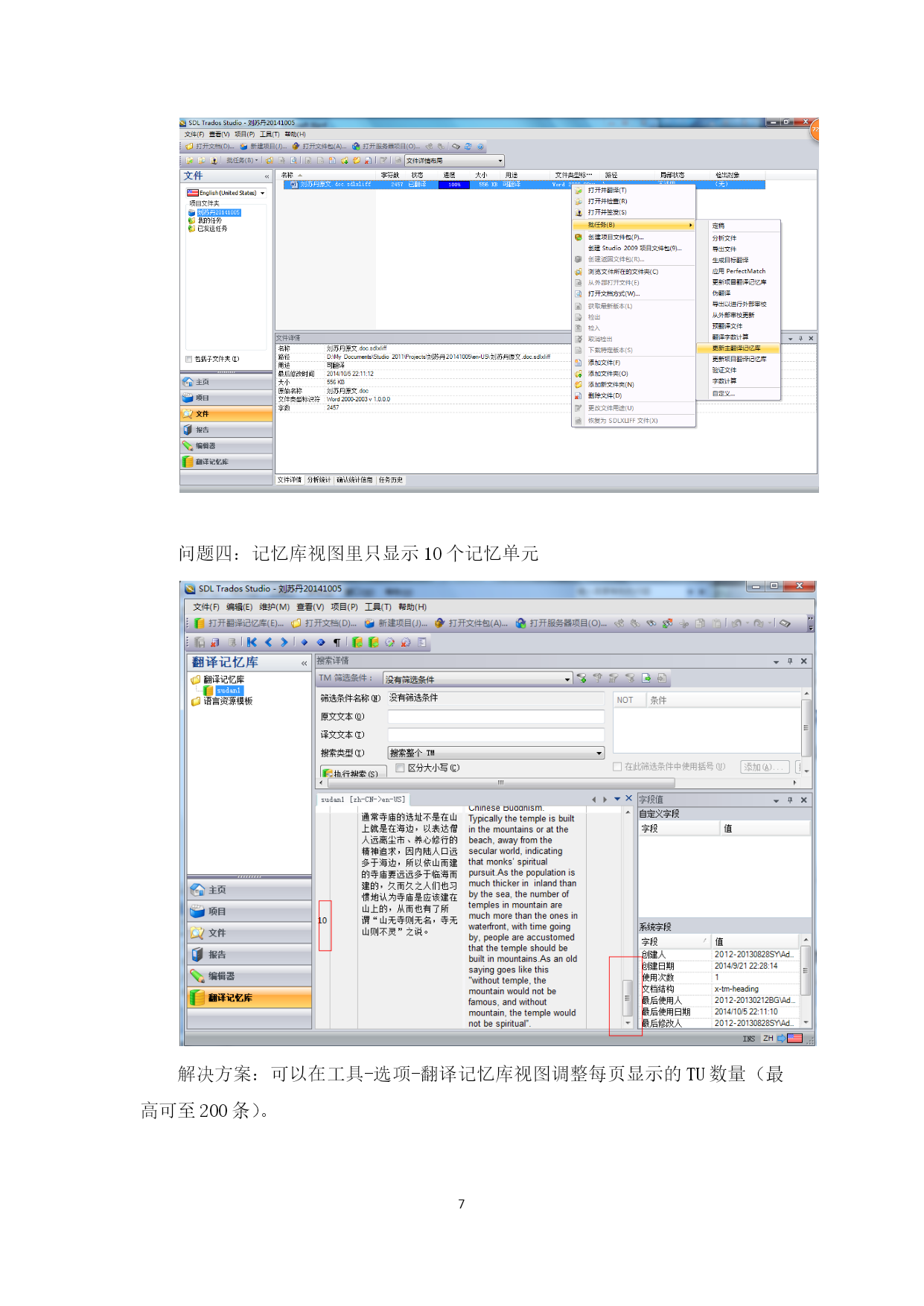The image size is (924, 1306).
Task: Open the 批任务(B) toolbar dropdown in upper window
Action: [242, 160]
